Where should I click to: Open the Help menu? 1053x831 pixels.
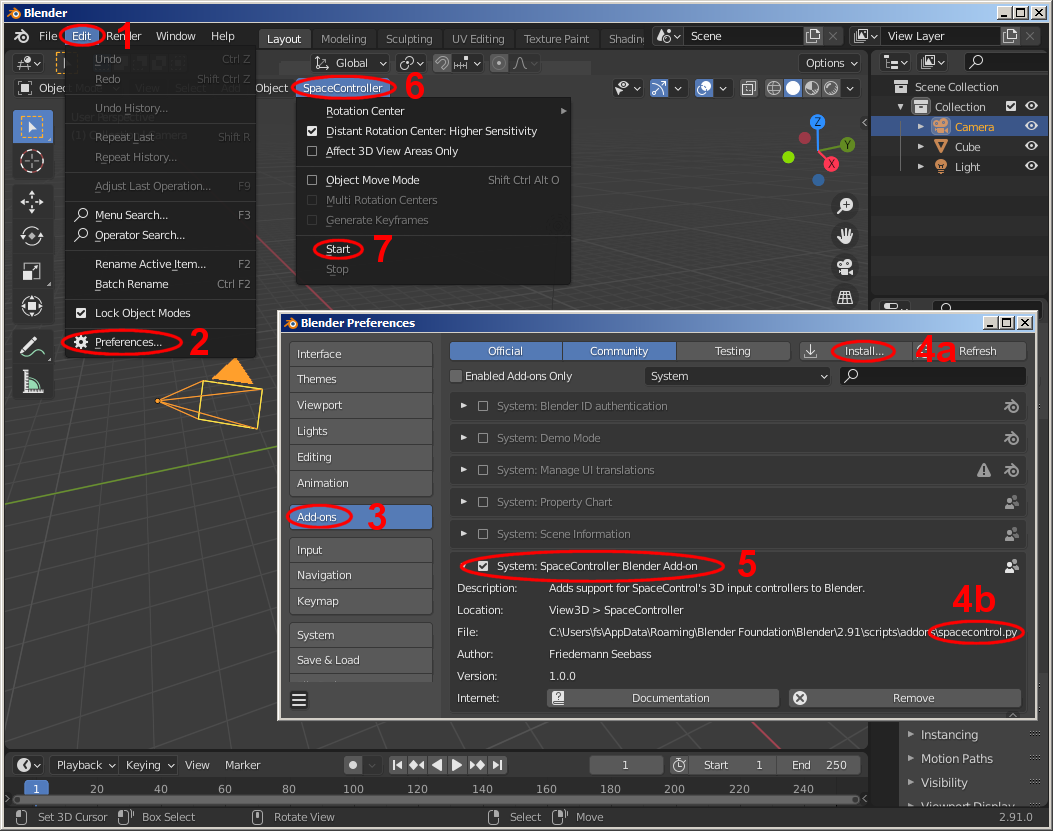222,36
